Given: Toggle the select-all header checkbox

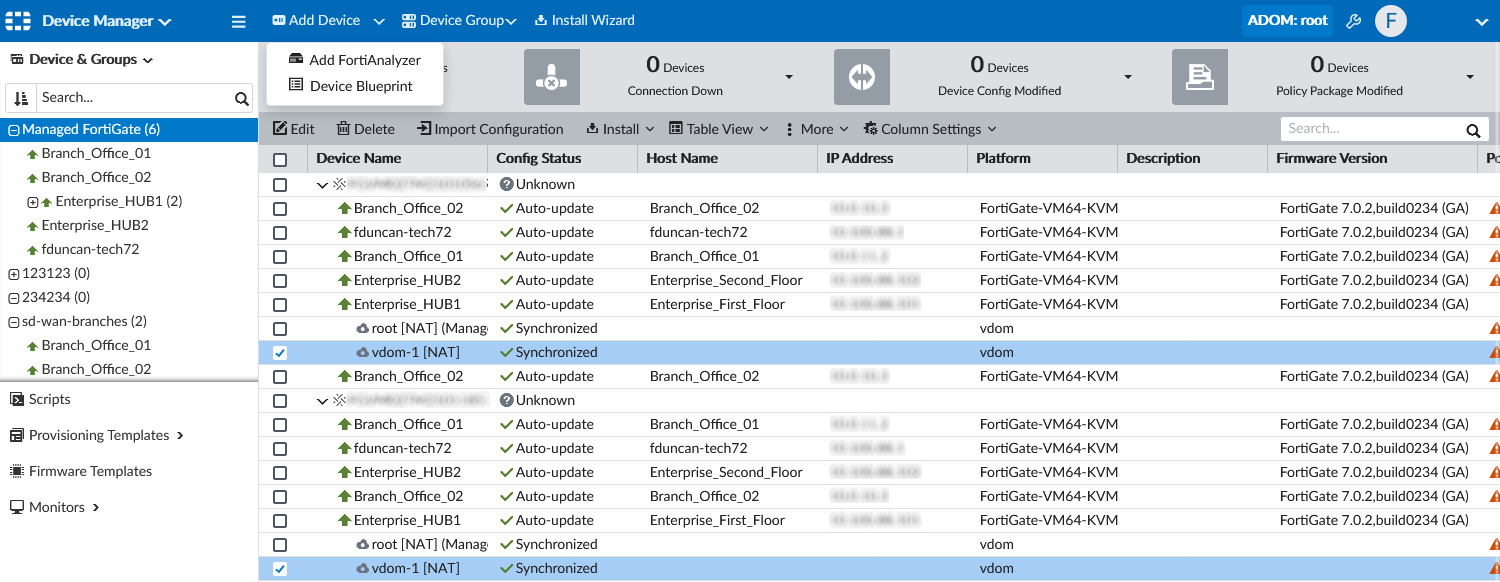Looking at the screenshot, I should tap(280, 159).
